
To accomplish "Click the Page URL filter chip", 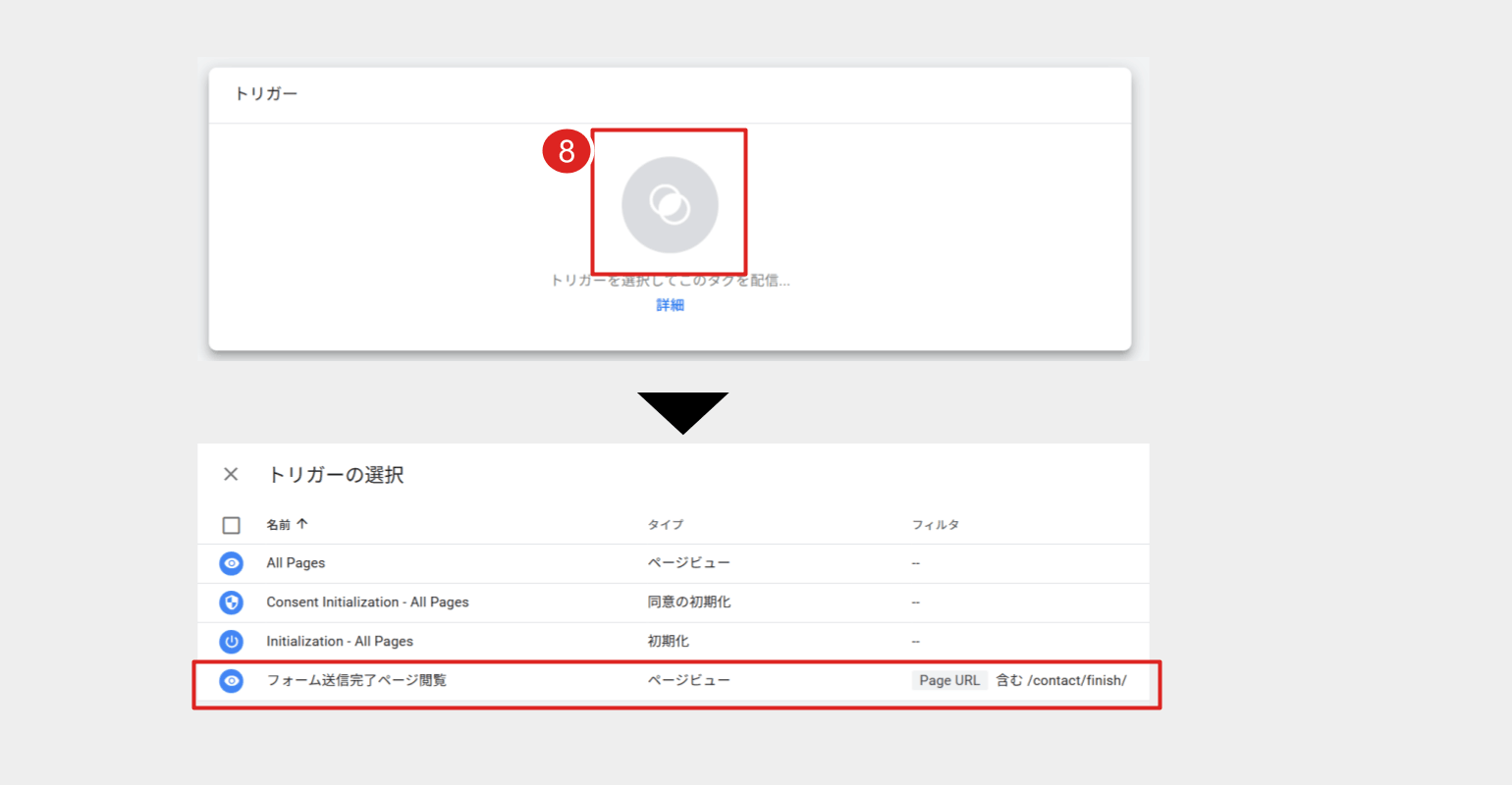I will point(948,681).
